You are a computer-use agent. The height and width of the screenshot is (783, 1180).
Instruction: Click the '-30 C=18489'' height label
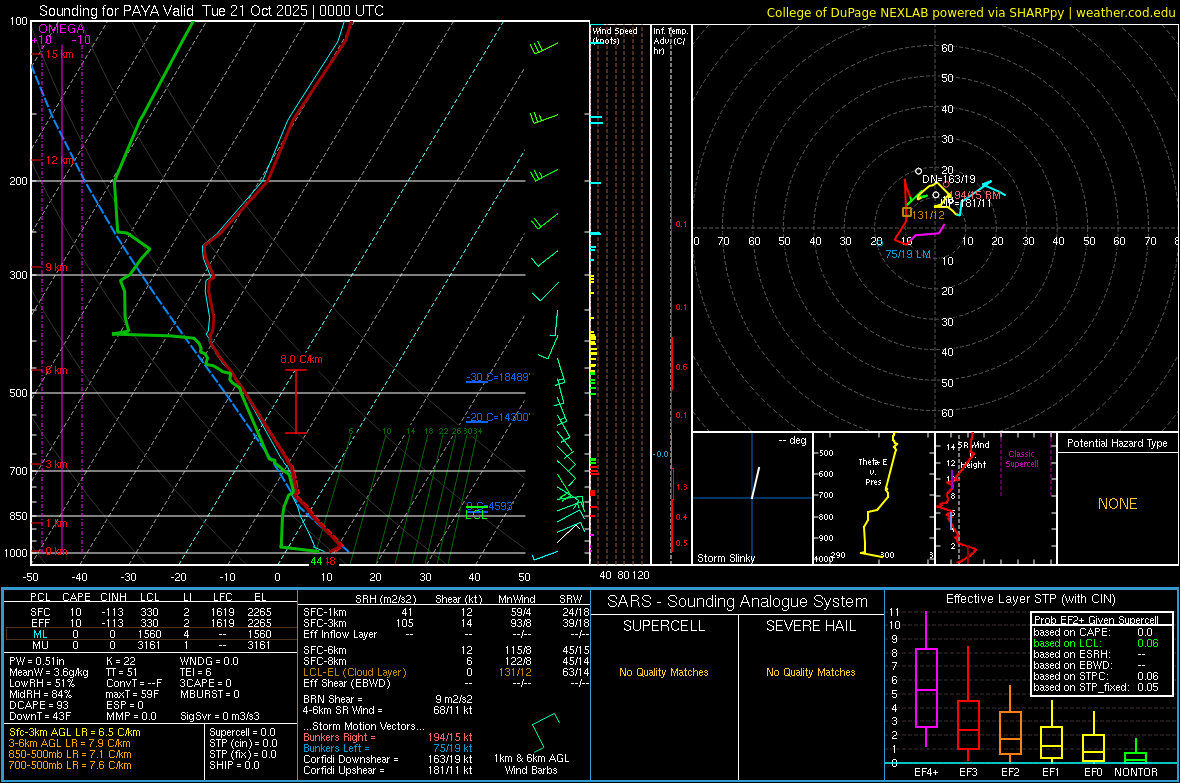[497, 377]
